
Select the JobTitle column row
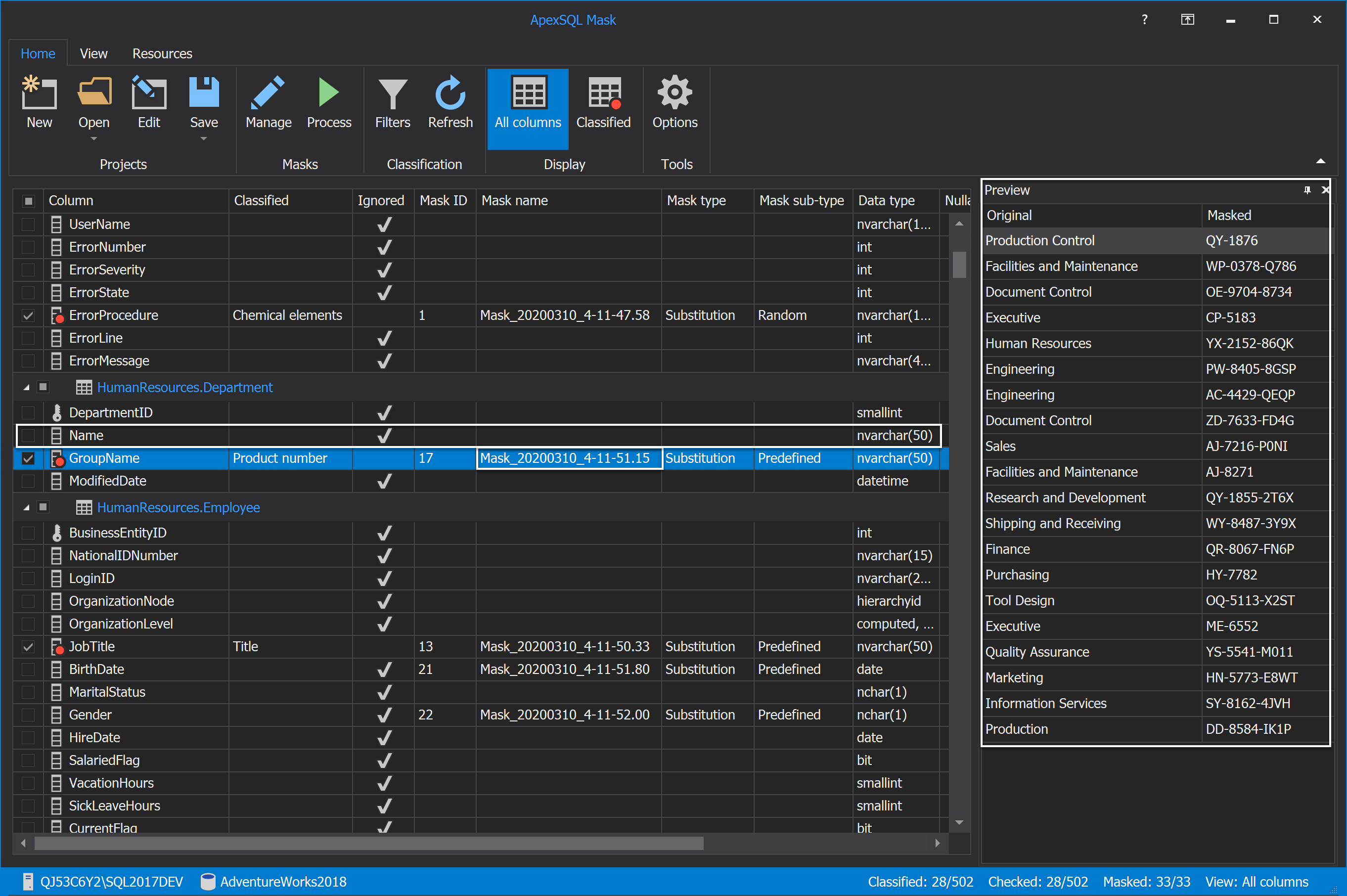(x=480, y=647)
